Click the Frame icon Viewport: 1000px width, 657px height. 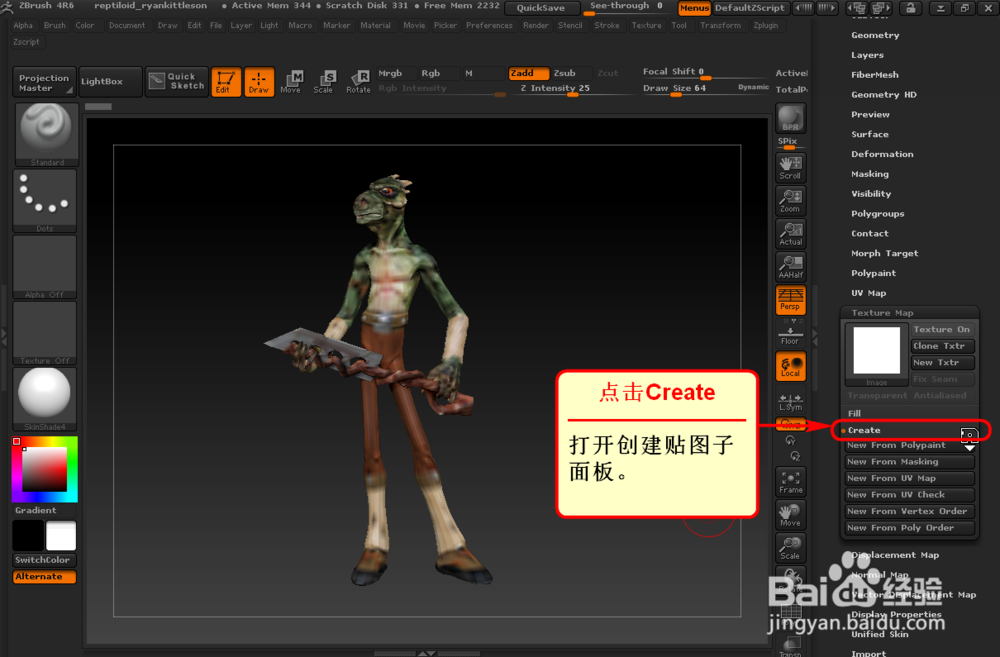[x=791, y=482]
